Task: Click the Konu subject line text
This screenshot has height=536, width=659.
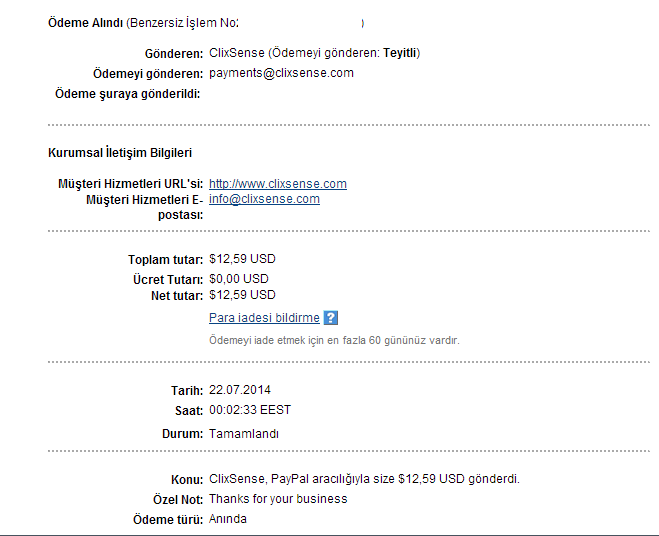Action: (364, 479)
